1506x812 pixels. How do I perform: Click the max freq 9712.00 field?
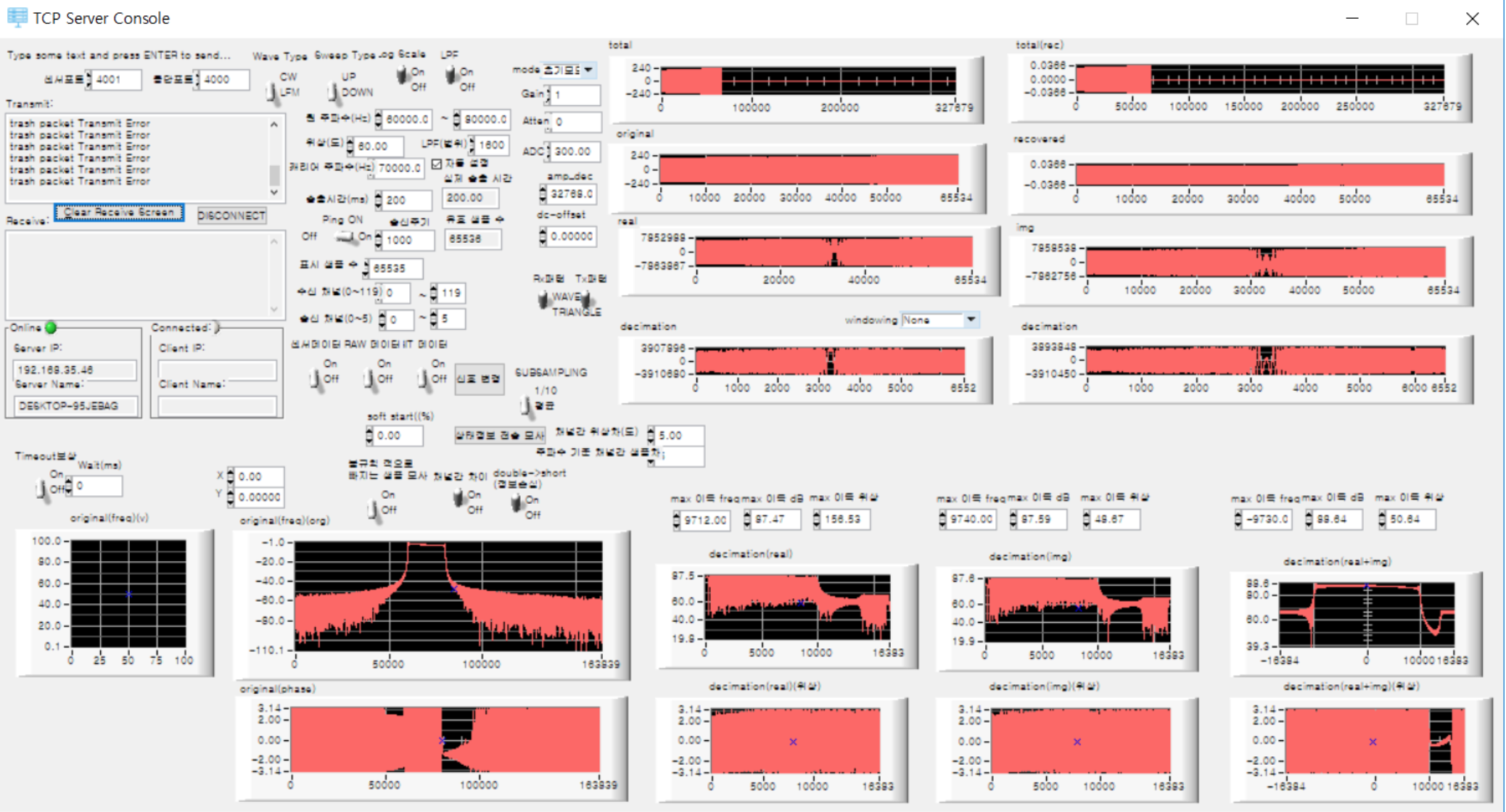click(706, 519)
